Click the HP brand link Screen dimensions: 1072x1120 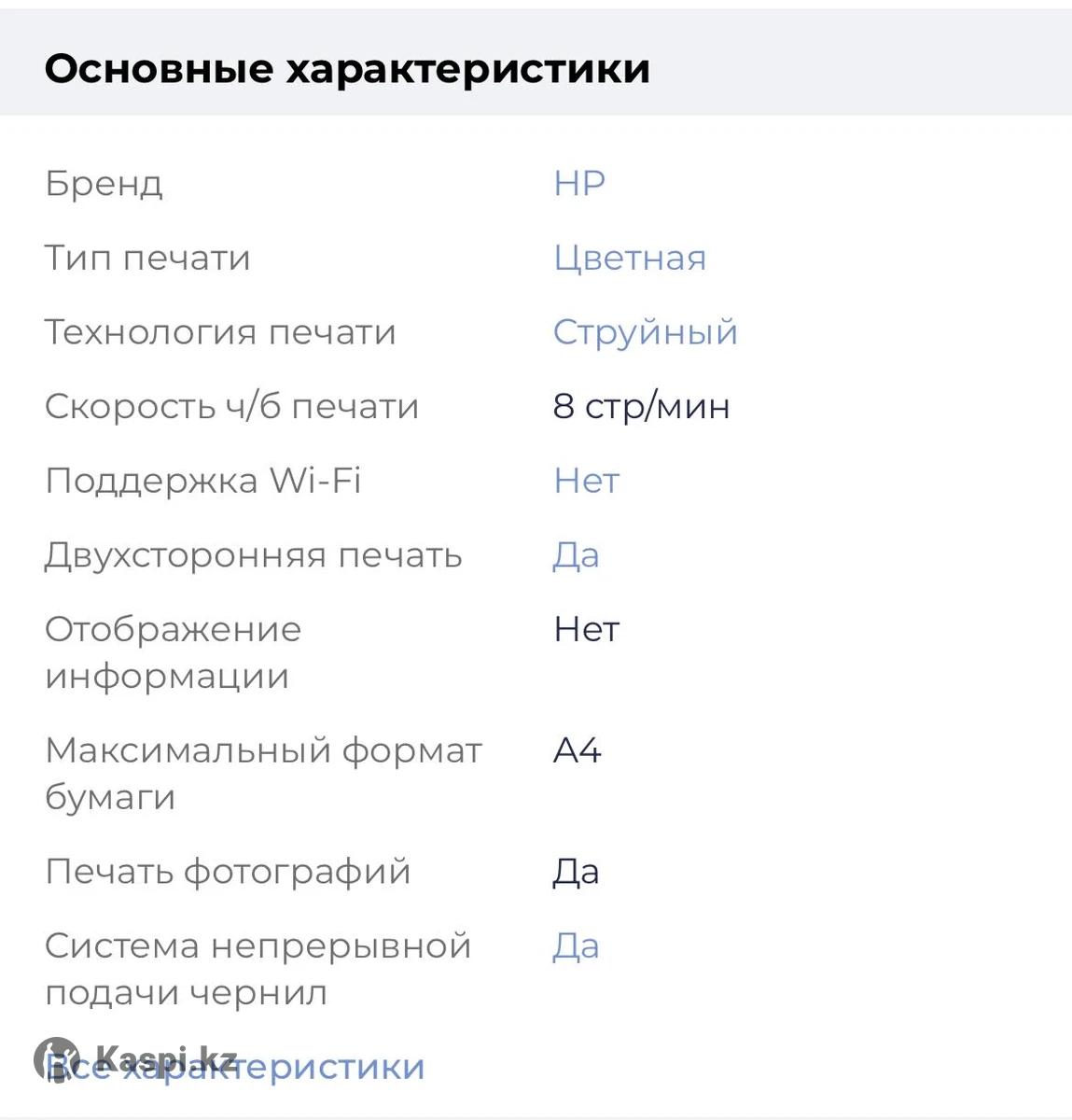(x=578, y=184)
